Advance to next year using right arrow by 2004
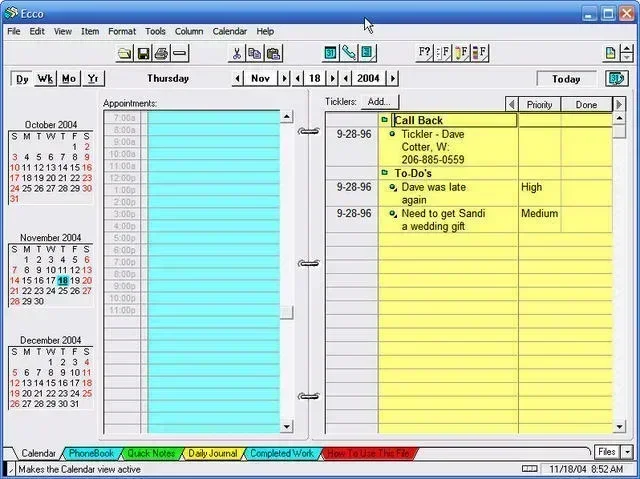Screen dimensions: 640x479 (x=393, y=78)
